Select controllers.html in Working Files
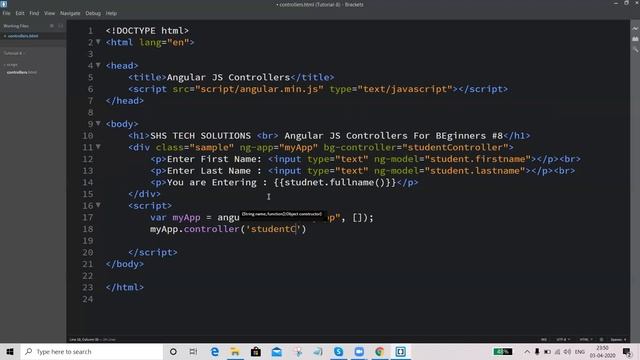Image resolution: width=640 pixels, height=360 pixels. tap(23, 36)
